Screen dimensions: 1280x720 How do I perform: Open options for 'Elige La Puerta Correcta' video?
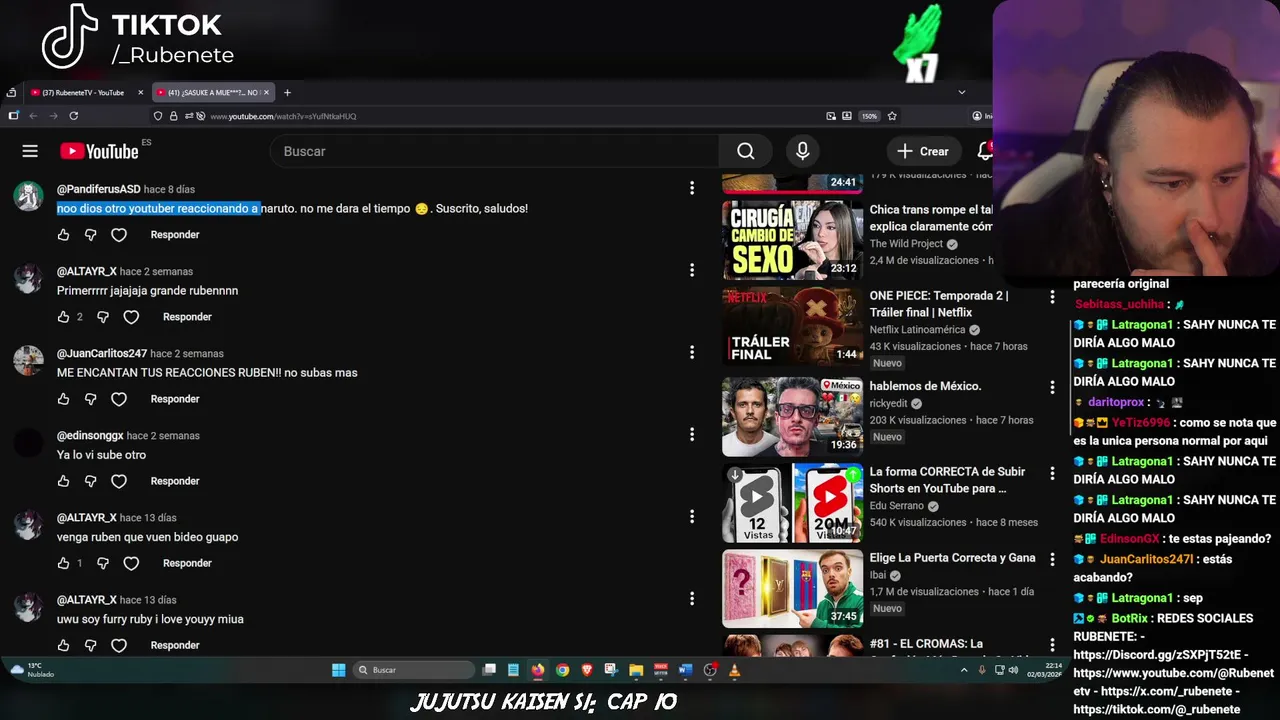tap(1051, 559)
